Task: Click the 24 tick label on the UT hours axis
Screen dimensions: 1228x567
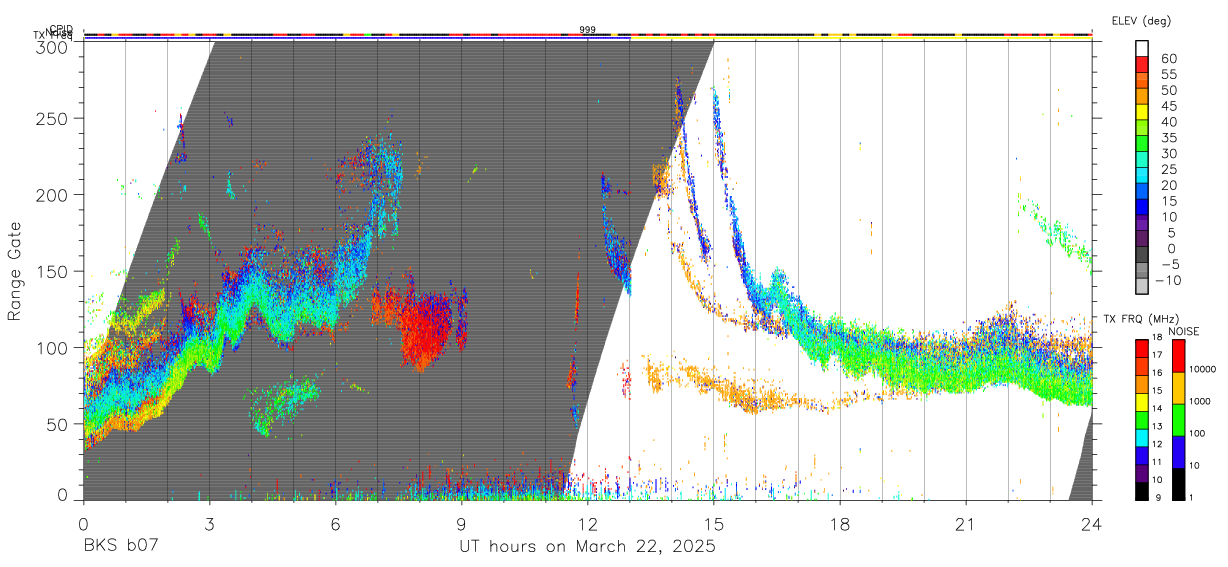Action: click(1092, 523)
